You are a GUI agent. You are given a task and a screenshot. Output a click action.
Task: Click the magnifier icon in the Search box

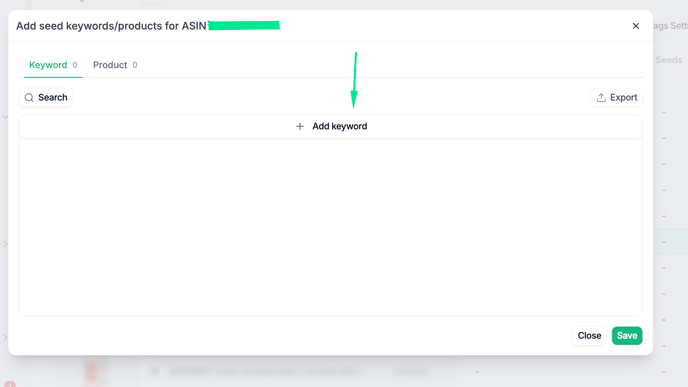(29, 97)
